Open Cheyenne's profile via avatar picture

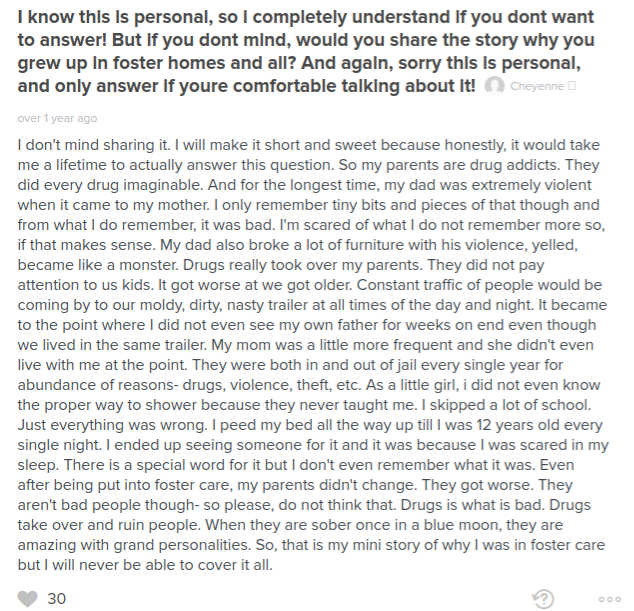[495, 86]
